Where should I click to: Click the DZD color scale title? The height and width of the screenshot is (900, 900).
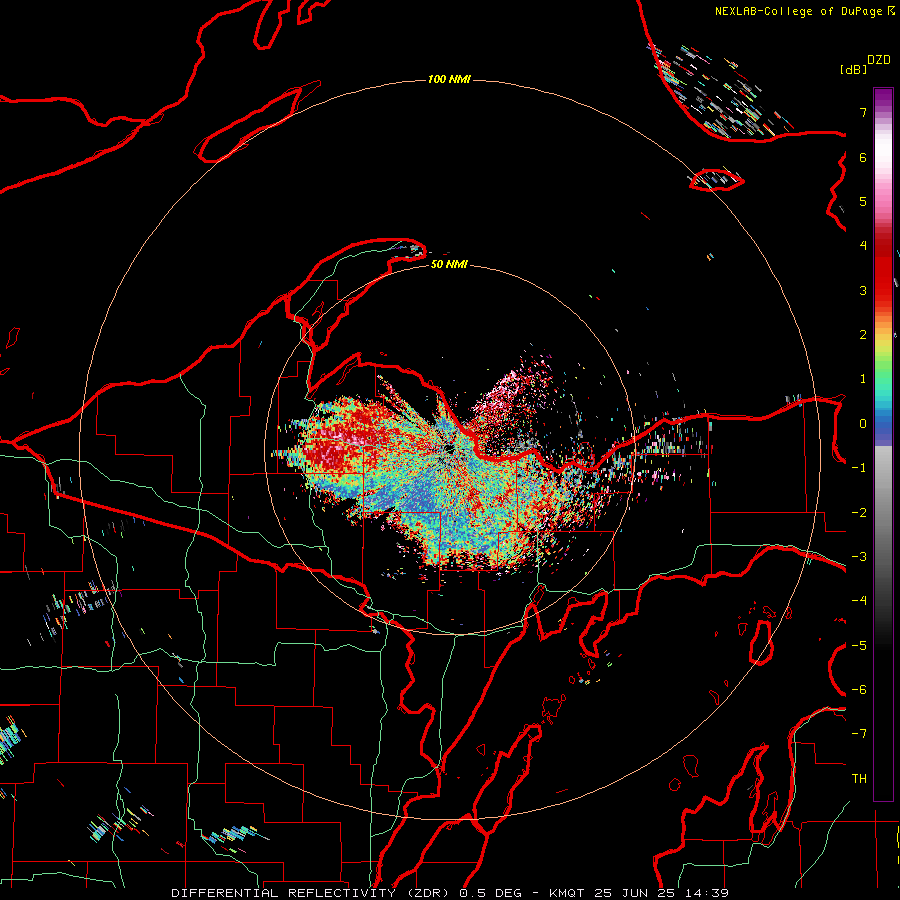[879, 60]
